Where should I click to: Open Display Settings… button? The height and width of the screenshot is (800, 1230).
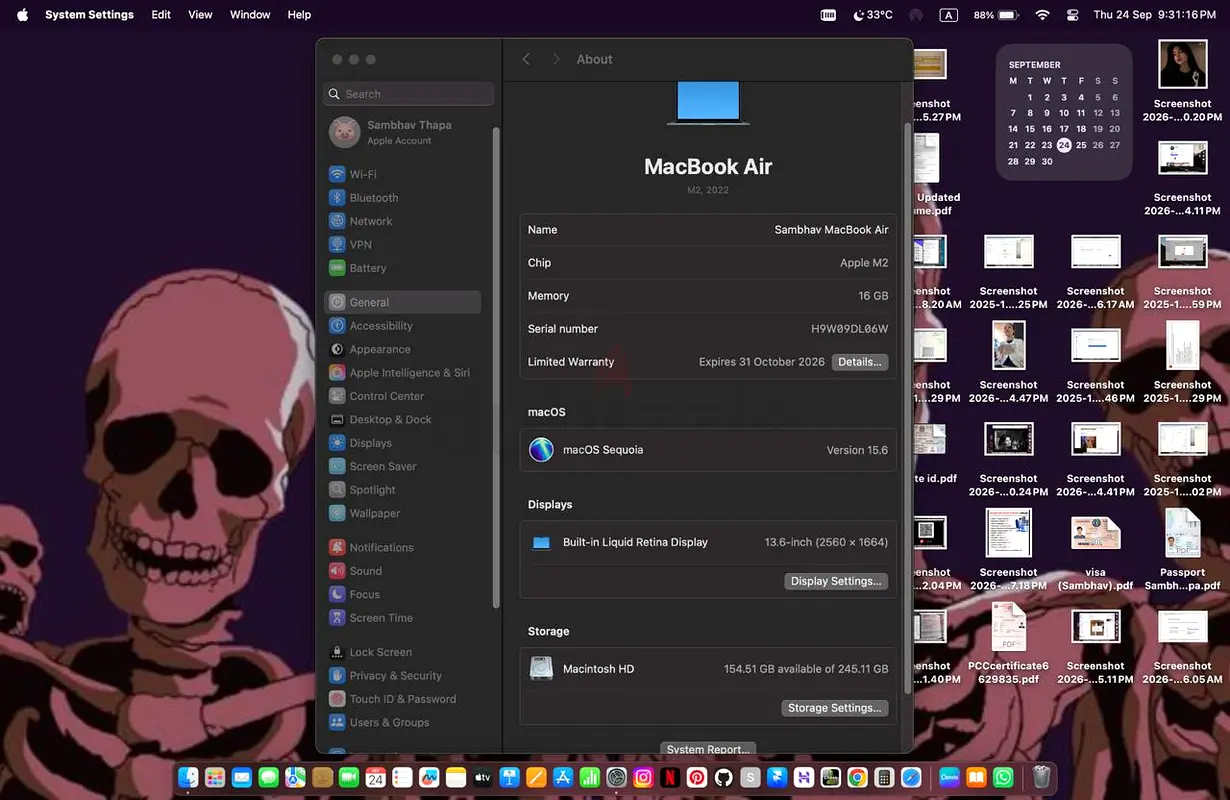[836, 581]
